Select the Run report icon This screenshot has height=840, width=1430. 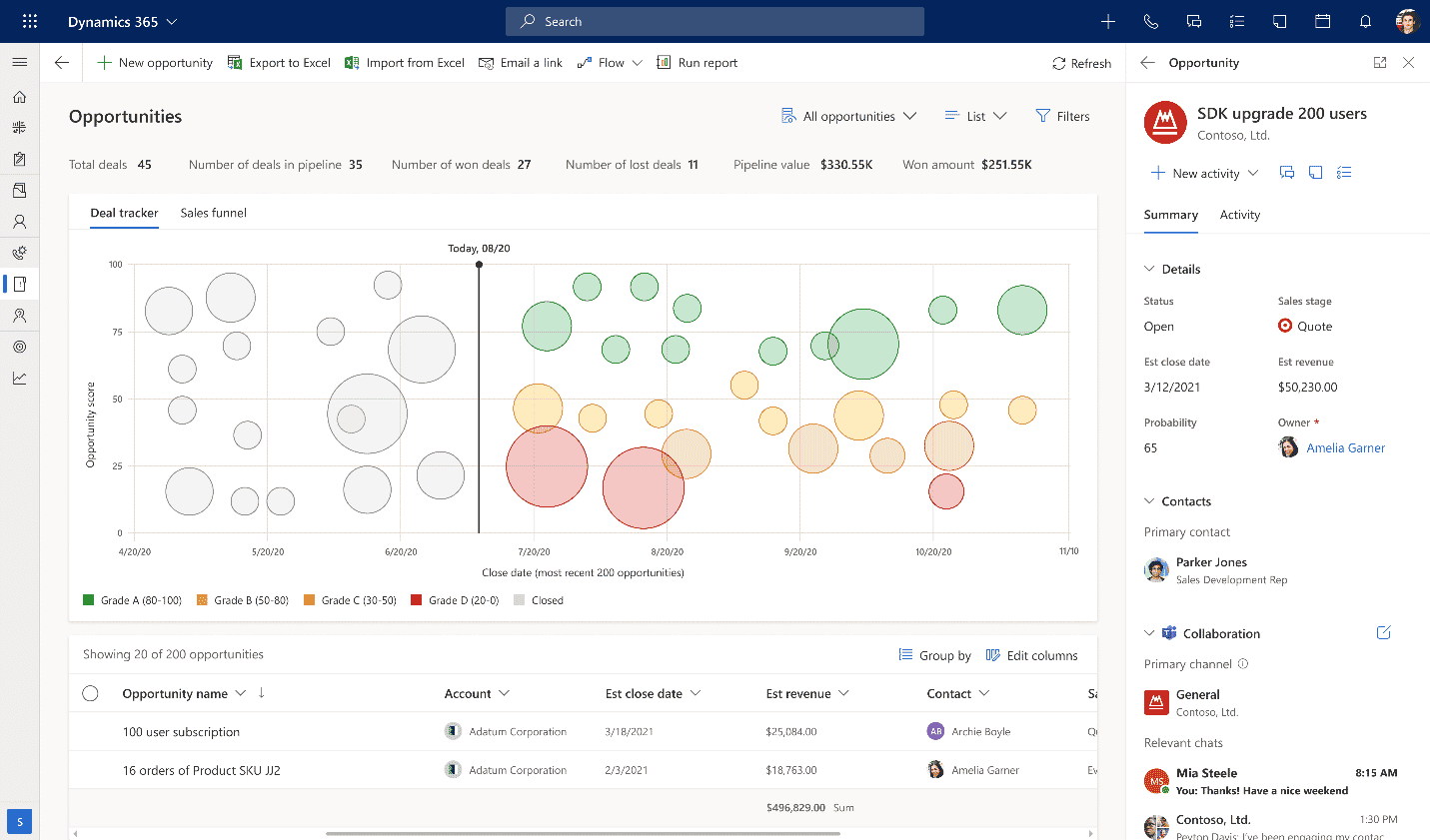(x=663, y=62)
